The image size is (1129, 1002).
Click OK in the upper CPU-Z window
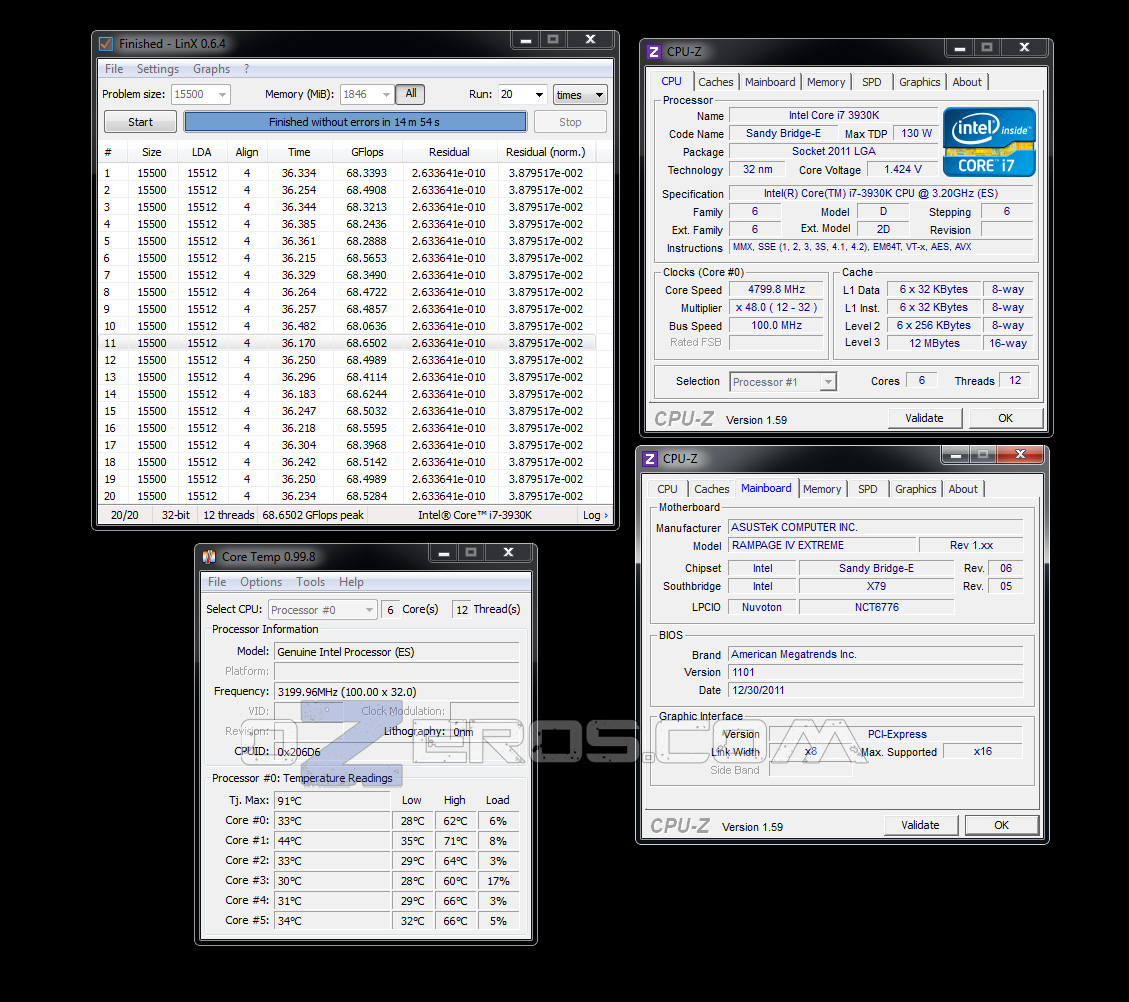pos(1005,418)
